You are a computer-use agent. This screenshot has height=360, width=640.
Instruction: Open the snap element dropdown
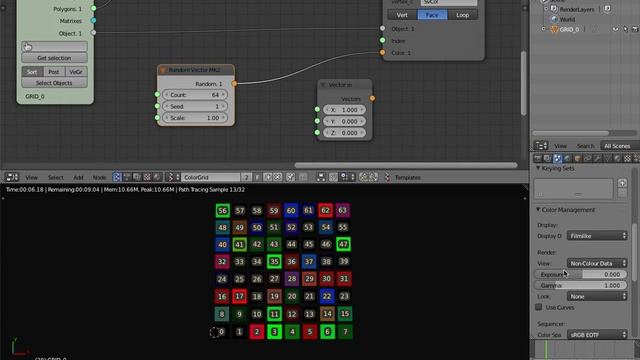[x=347, y=177]
